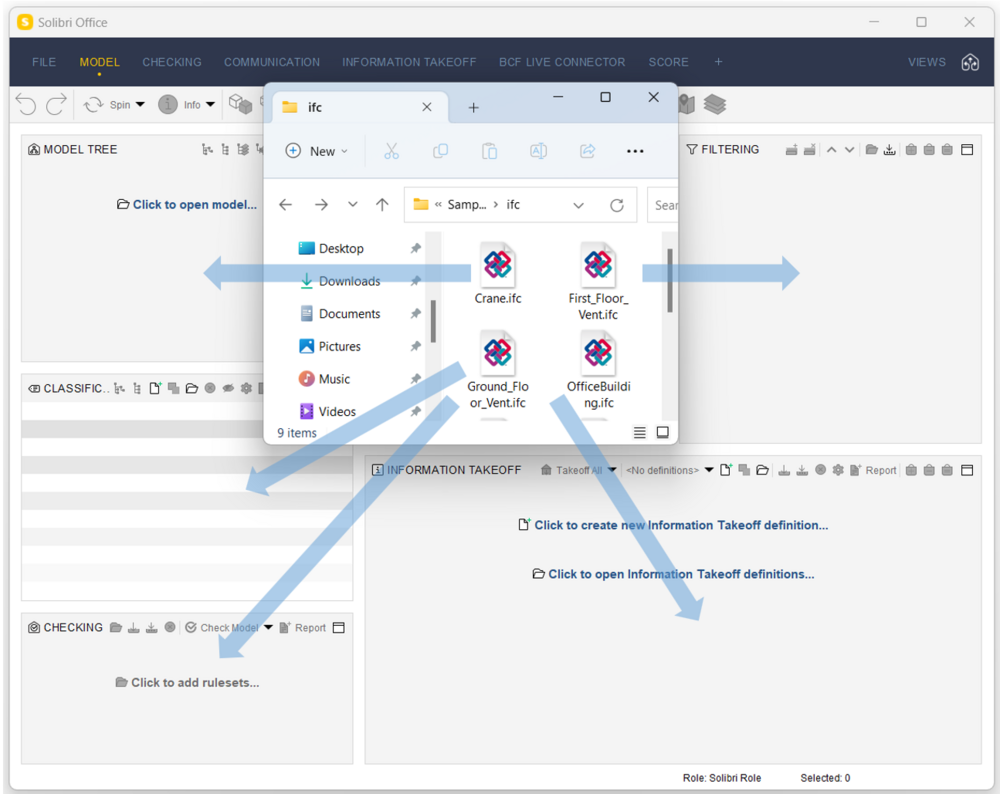Click the Cut icon in the ifc Explorer window
This screenshot has width=1000, height=794.
click(x=392, y=151)
